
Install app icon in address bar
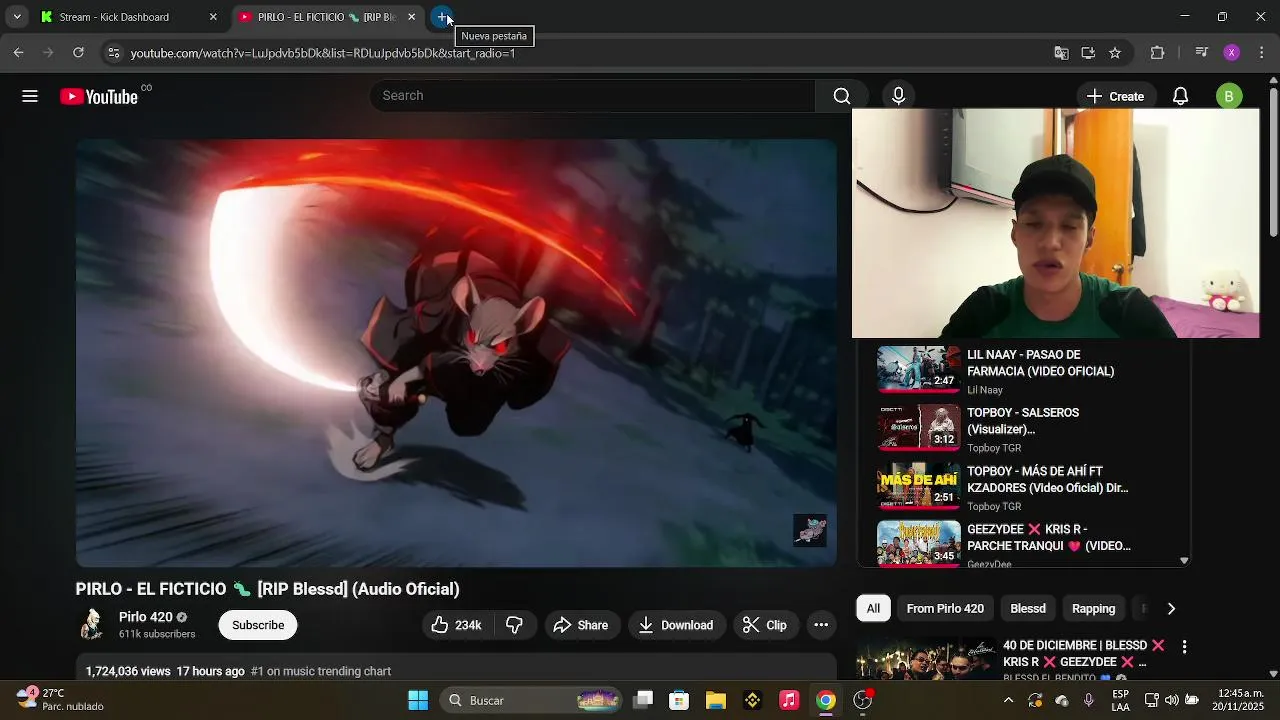click(1088, 53)
